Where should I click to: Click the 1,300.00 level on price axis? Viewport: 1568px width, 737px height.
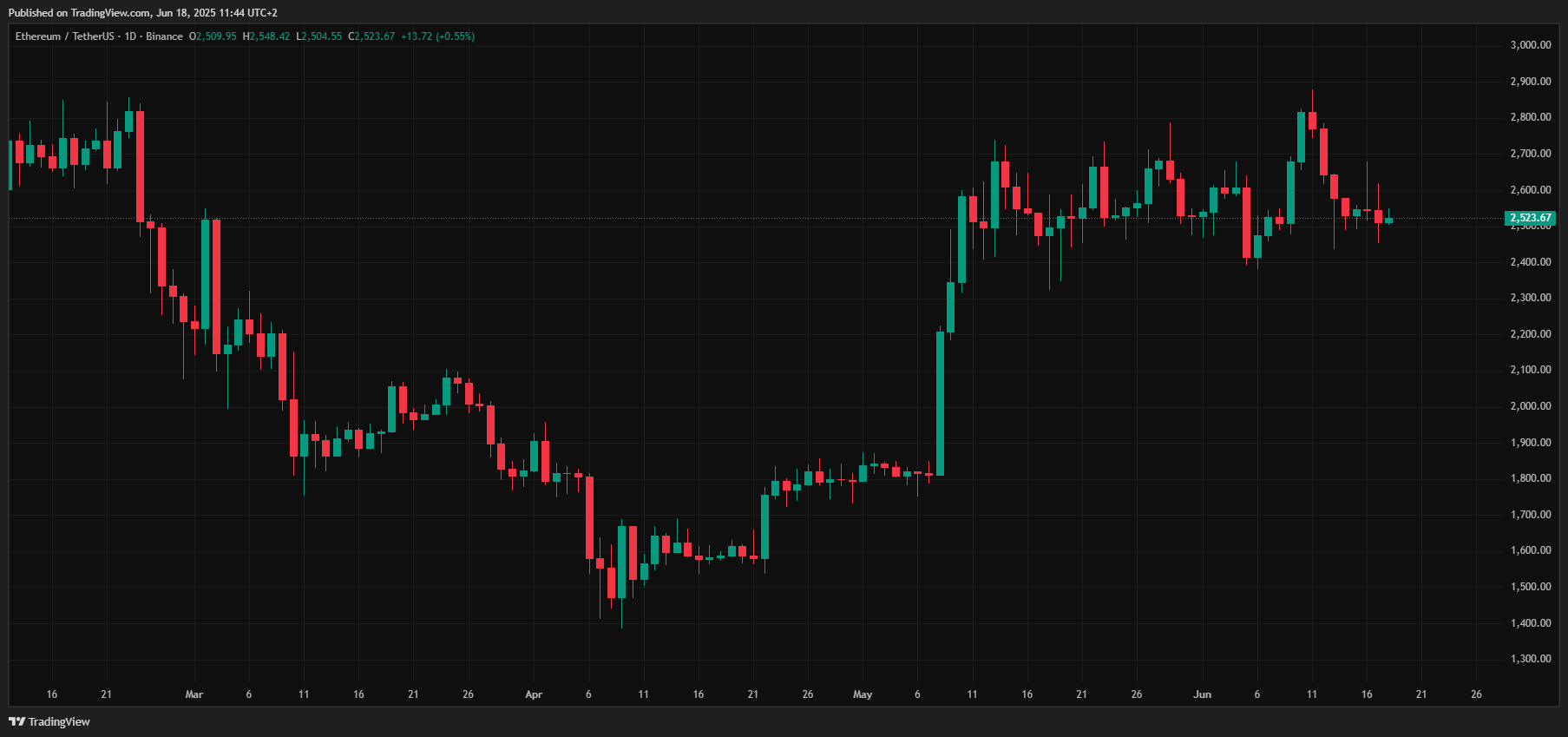pyautogui.click(x=1531, y=659)
